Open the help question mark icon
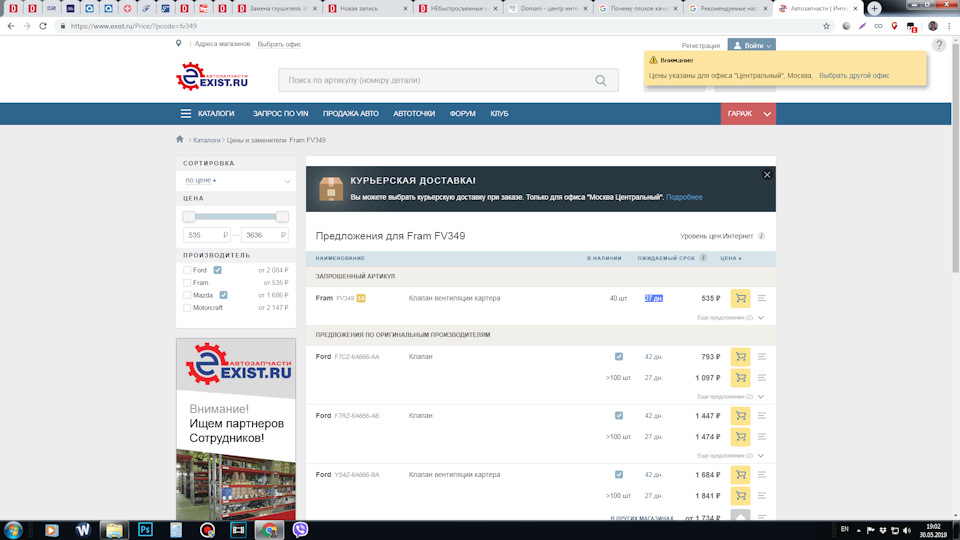Image resolution: width=960 pixels, height=540 pixels. [939, 45]
